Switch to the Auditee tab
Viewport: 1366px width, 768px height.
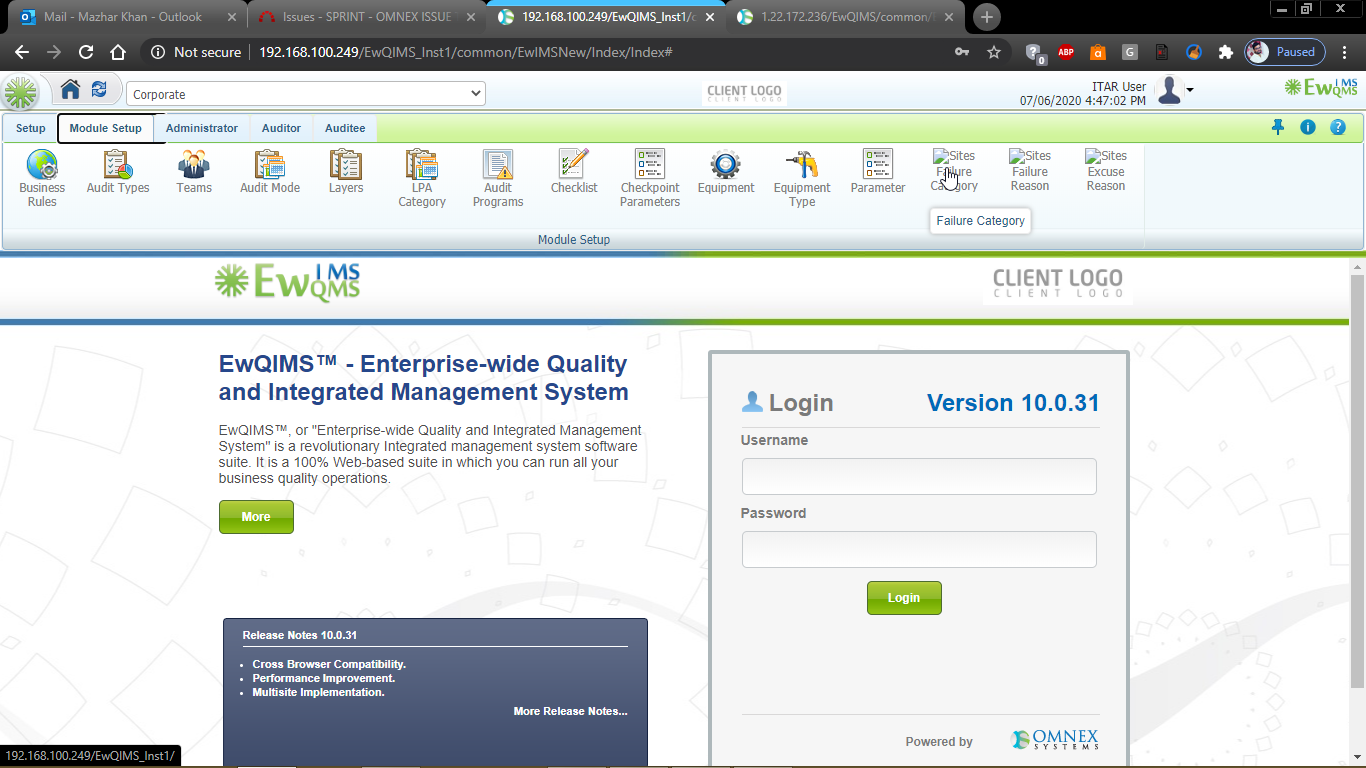[345, 128]
